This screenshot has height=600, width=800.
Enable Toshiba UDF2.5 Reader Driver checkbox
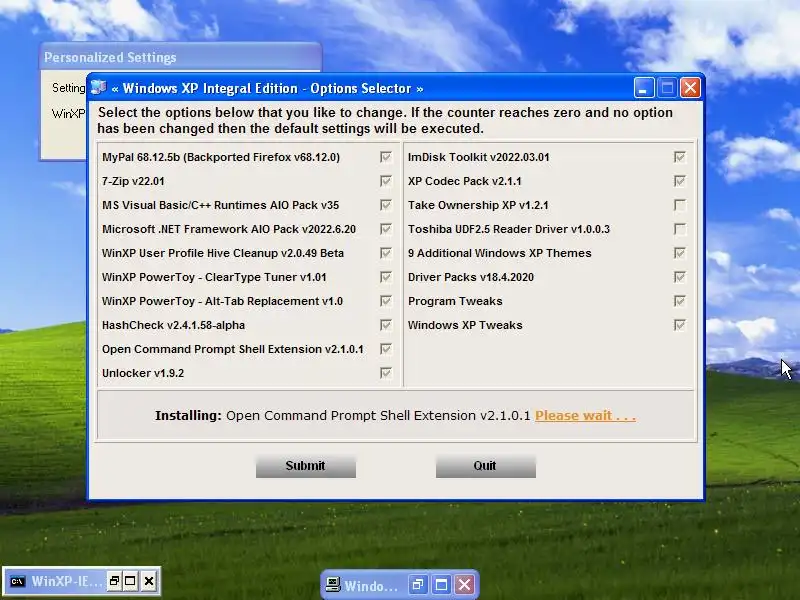pyautogui.click(x=680, y=229)
